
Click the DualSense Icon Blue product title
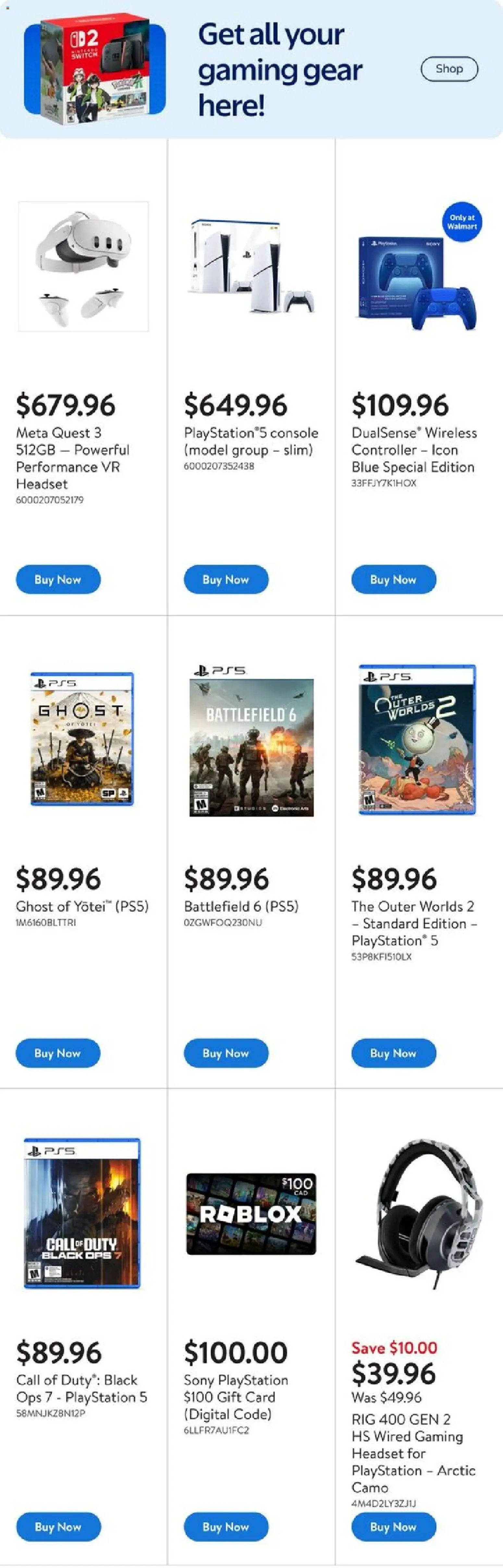(413, 450)
